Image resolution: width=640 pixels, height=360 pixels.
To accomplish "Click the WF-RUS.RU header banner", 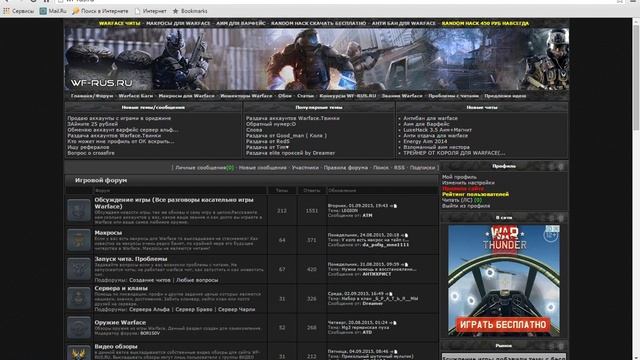I will pos(316,59).
